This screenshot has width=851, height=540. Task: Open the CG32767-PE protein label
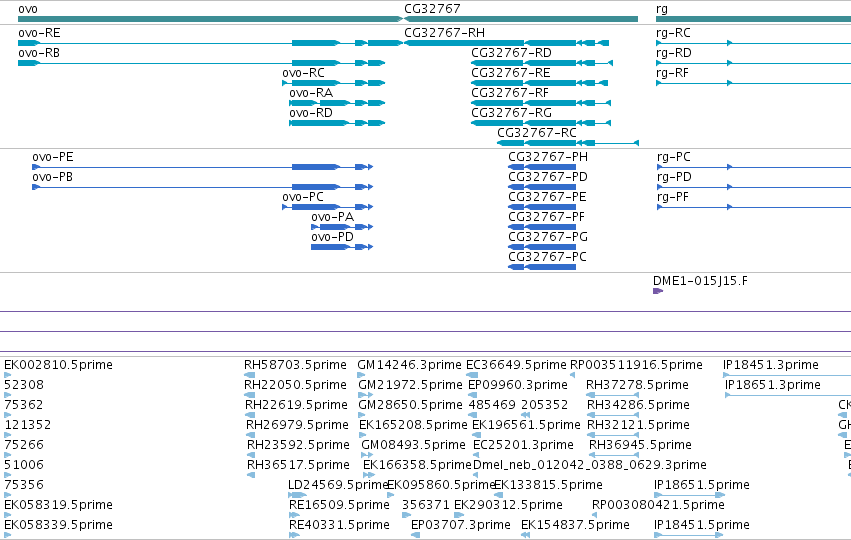547,198
